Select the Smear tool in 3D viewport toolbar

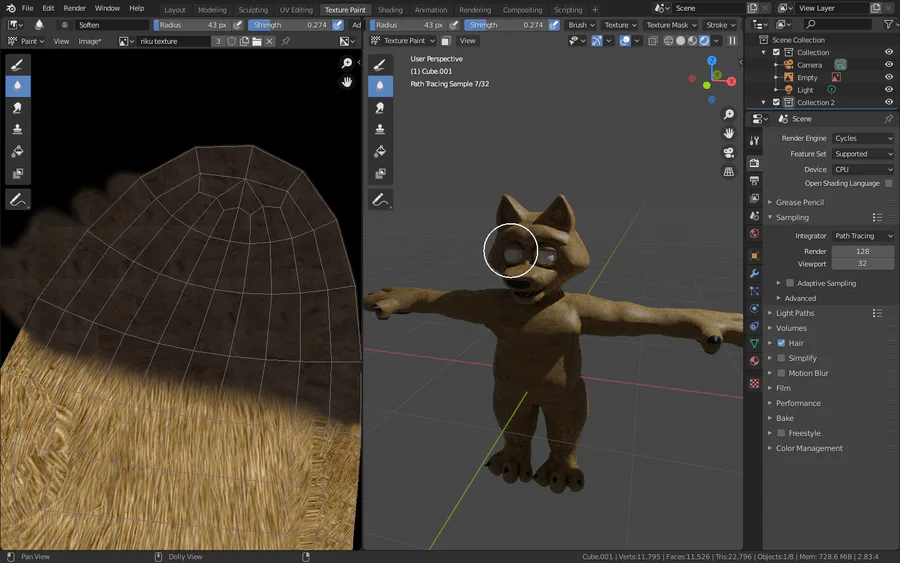pos(380,107)
